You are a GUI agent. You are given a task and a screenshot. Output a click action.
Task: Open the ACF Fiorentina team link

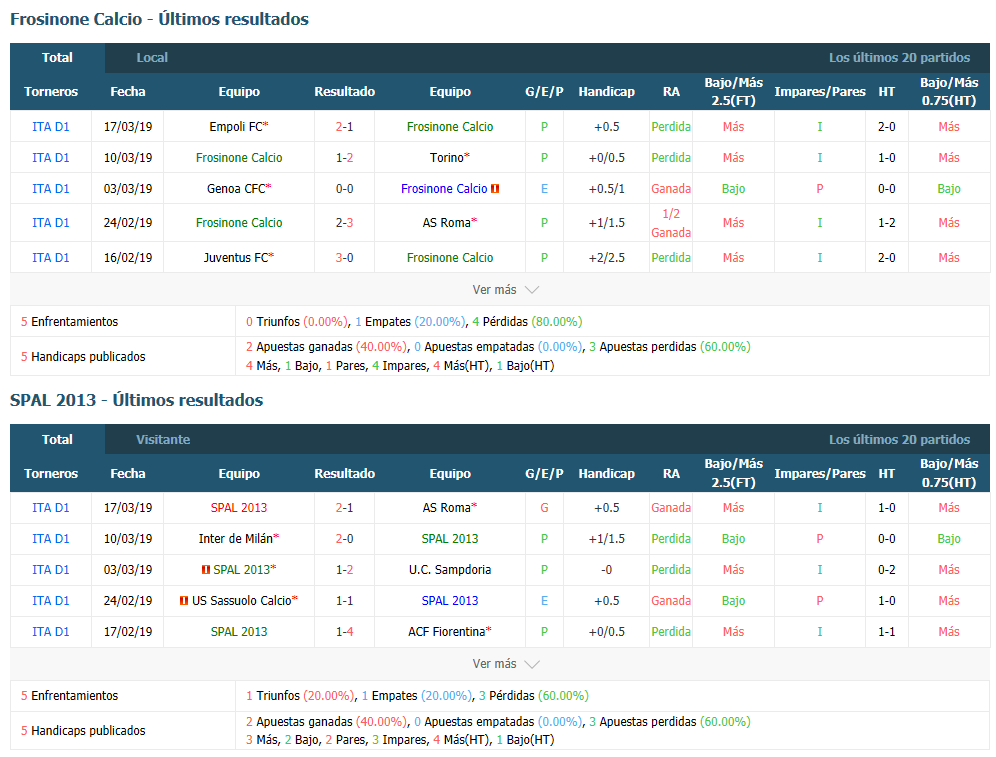447,632
